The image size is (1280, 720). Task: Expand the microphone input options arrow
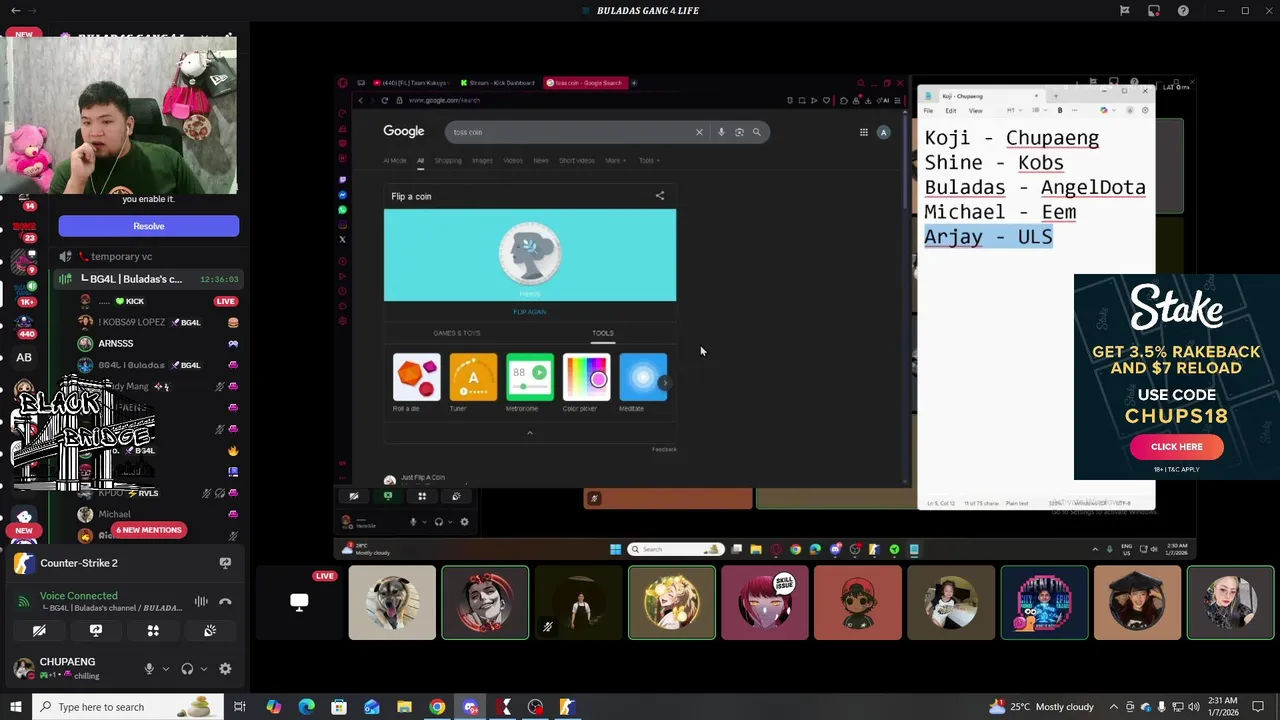coord(166,669)
